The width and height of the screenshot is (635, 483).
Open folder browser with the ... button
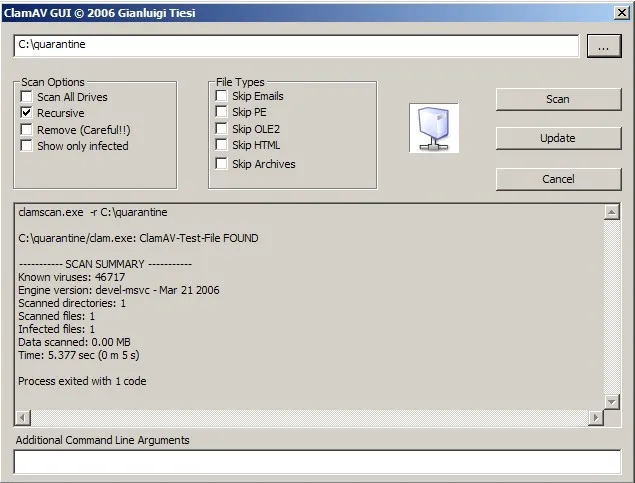pos(604,46)
